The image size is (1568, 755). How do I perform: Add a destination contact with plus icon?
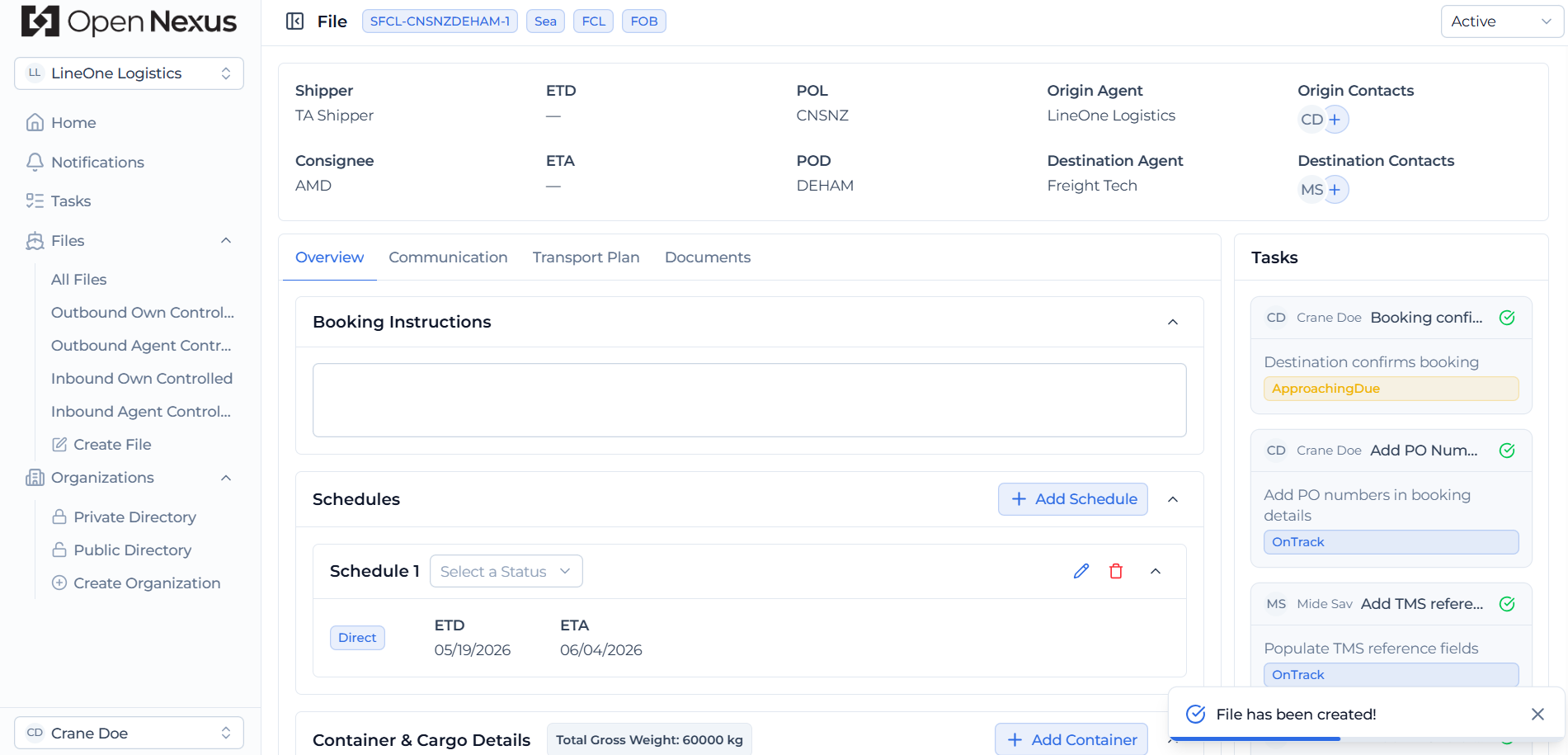click(1335, 190)
